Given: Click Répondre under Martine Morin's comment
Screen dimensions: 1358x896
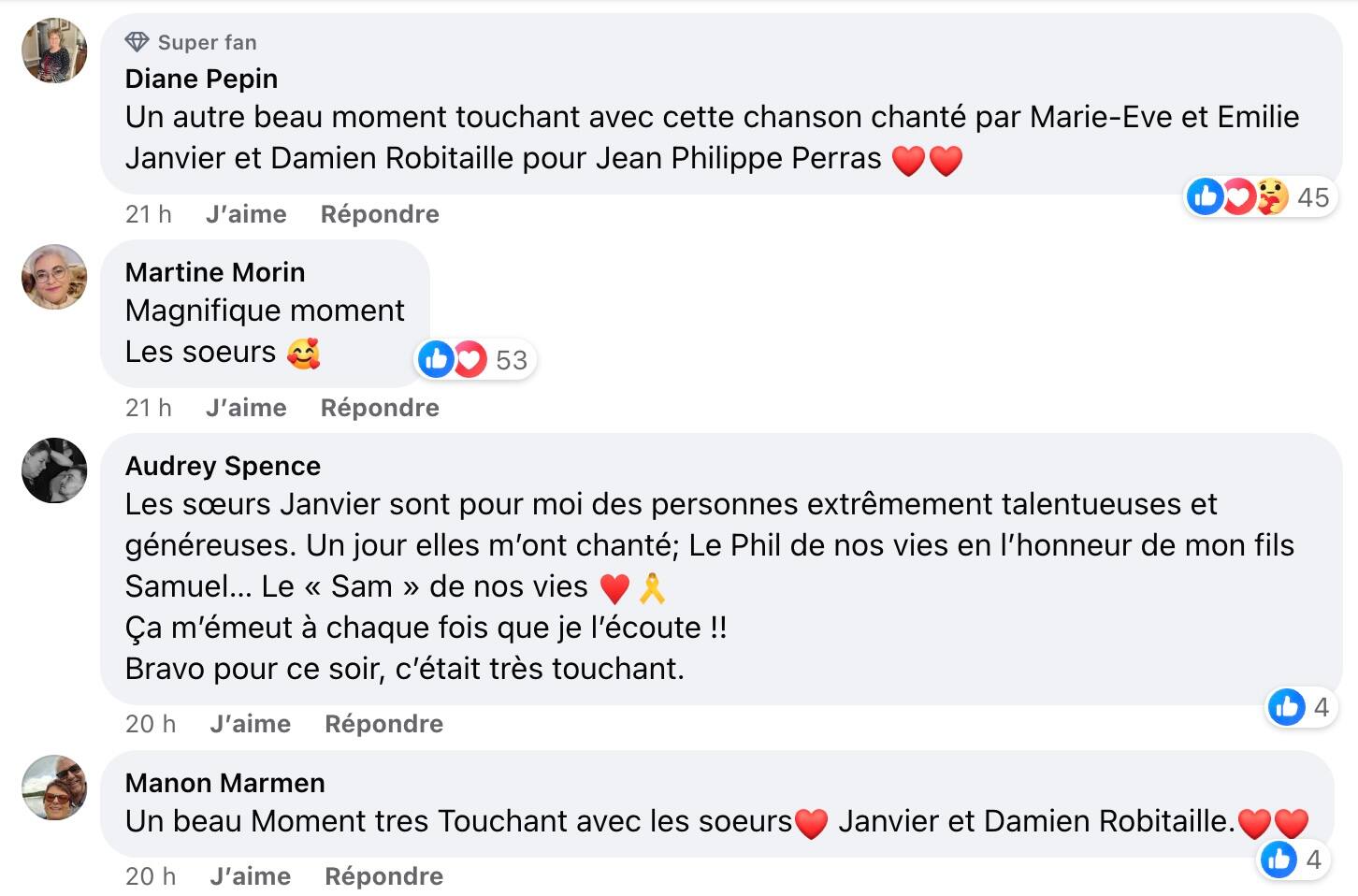Looking at the screenshot, I should (x=380, y=408).
